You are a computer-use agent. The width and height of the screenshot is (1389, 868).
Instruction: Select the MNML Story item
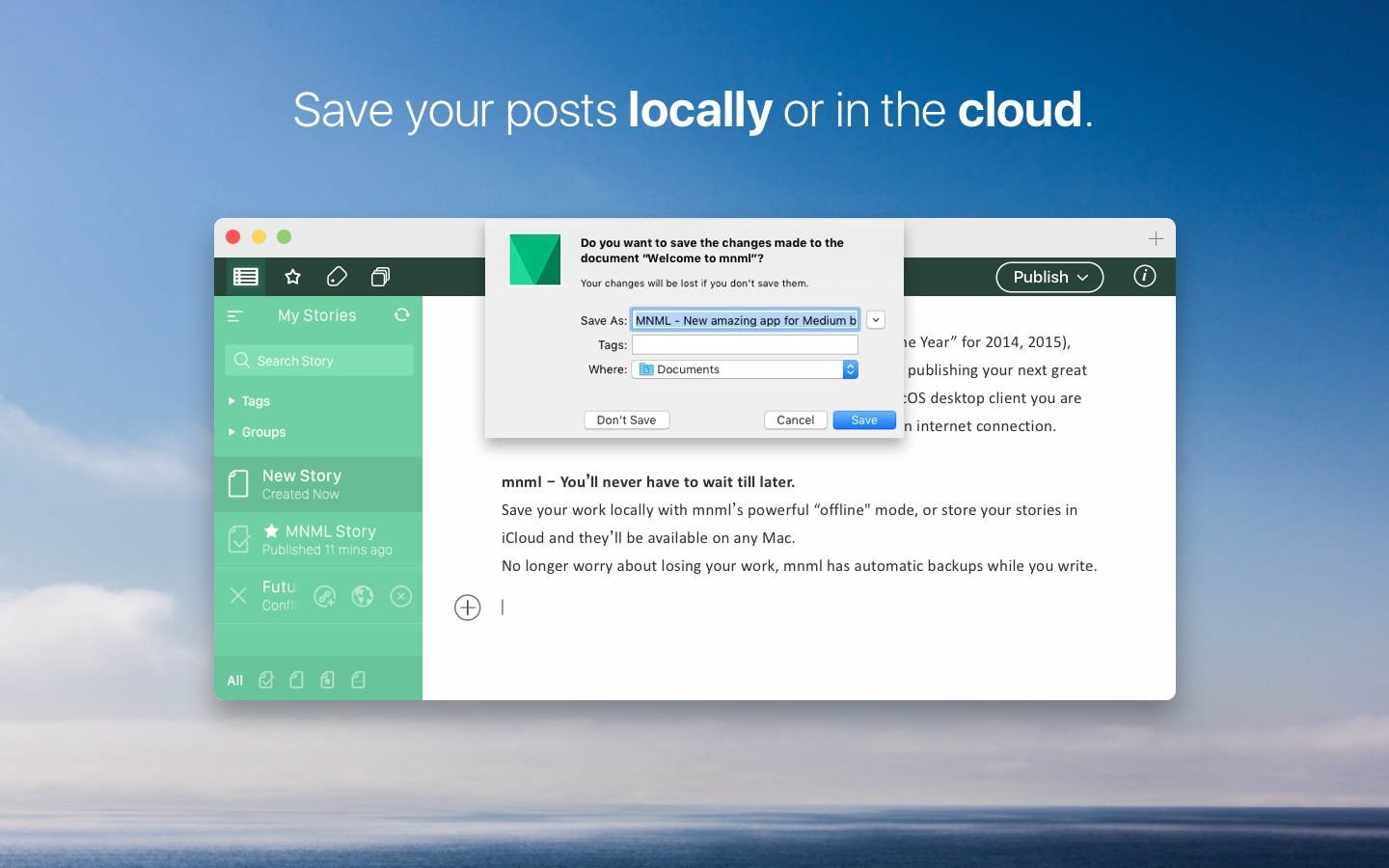pos(318,540)
